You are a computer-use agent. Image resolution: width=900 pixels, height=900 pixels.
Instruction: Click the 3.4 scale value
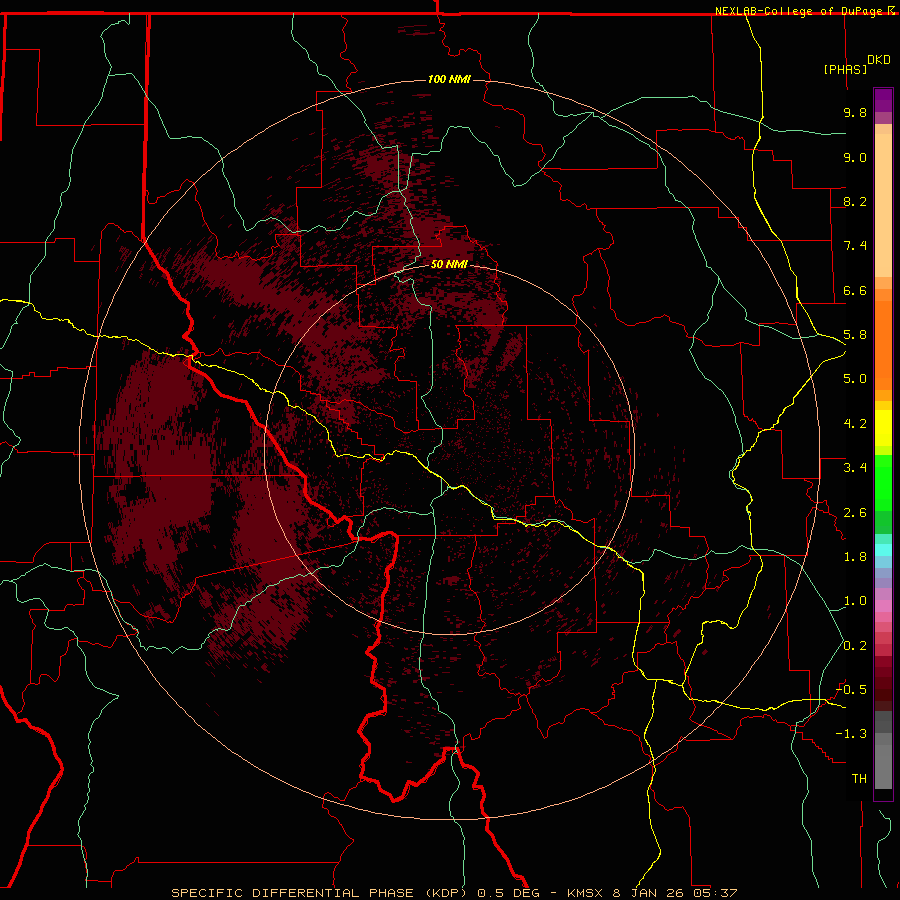click(x=855, y=468)
